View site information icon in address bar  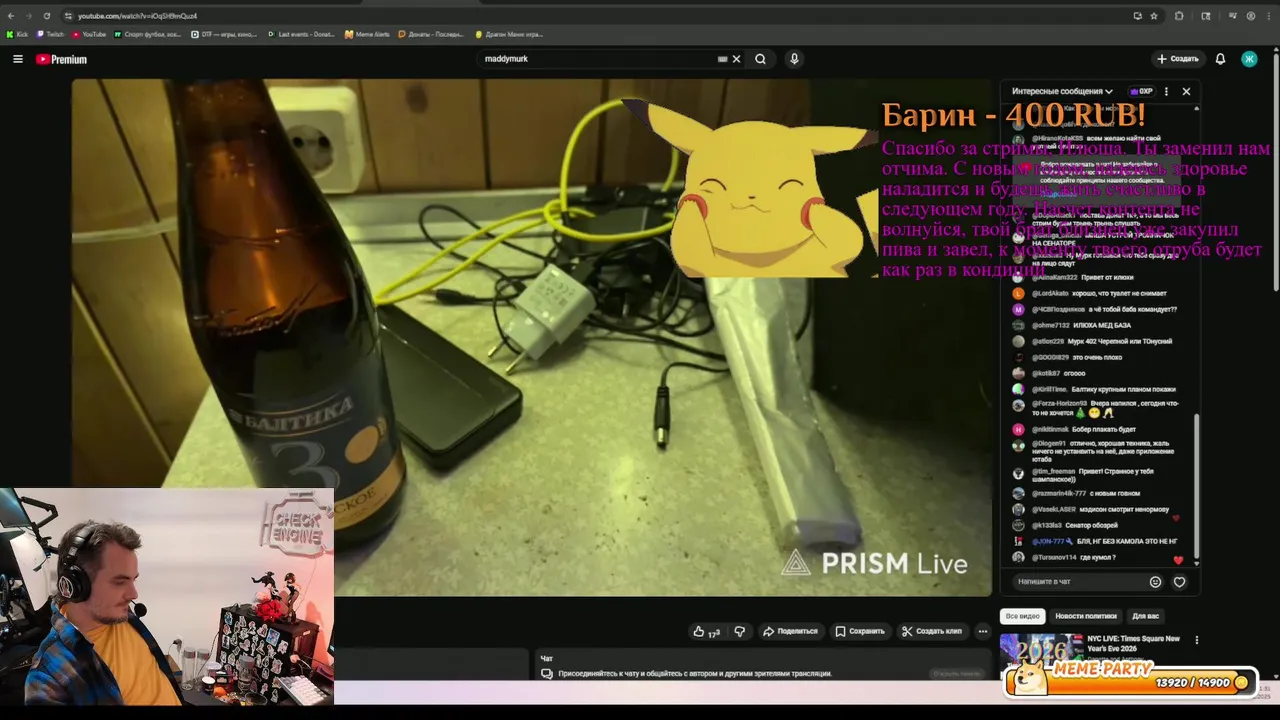click(68, 16)
